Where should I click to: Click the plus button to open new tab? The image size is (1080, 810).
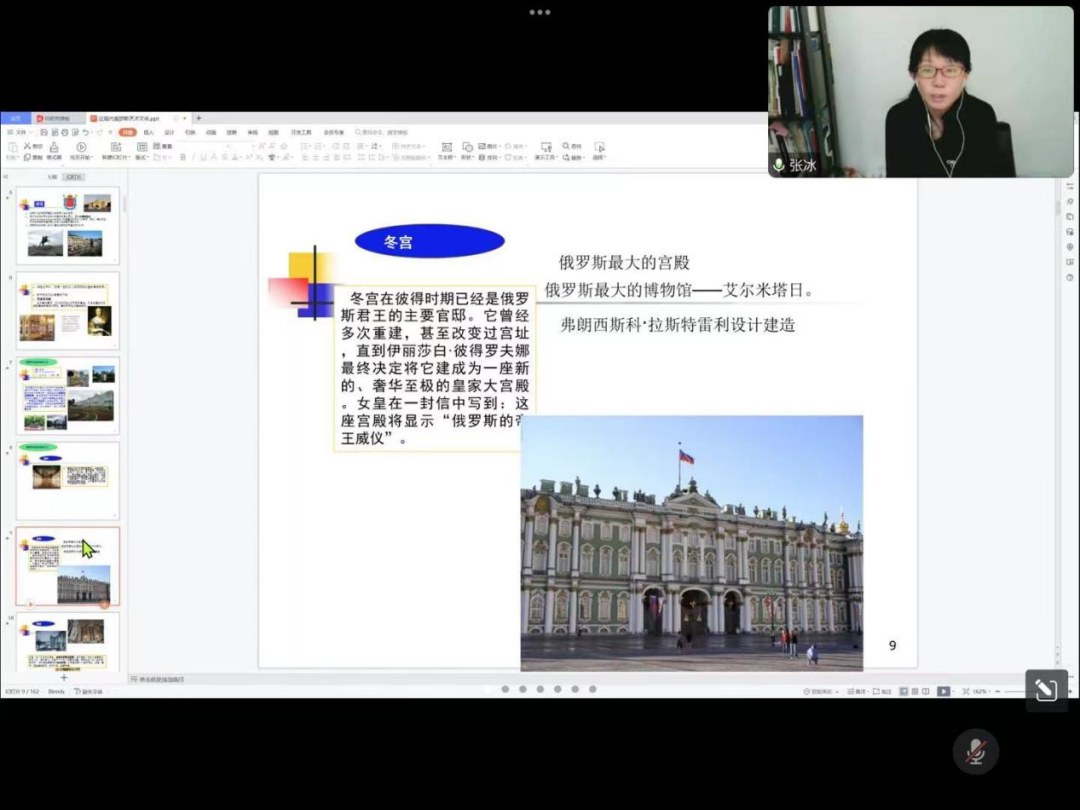point(198,118)
